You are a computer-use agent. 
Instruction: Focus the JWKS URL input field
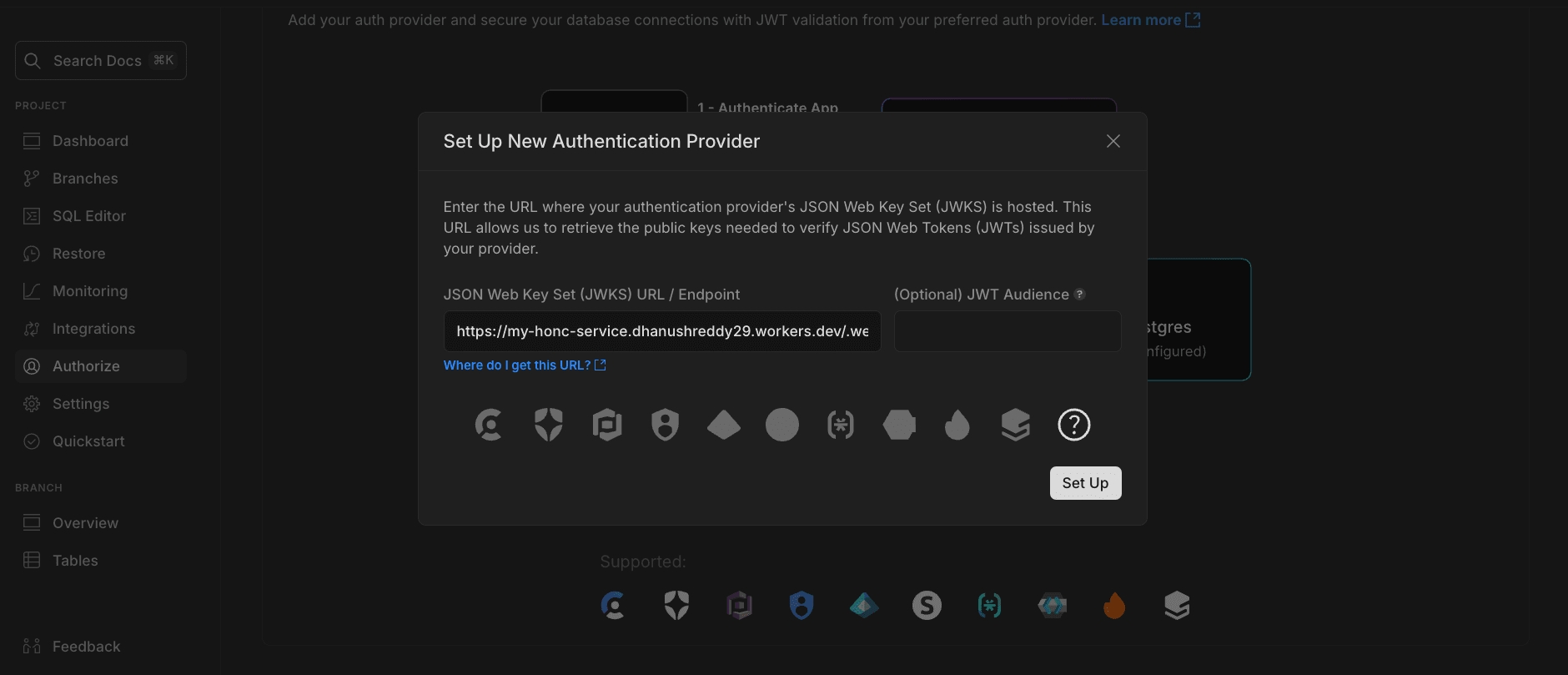(661, 331)
